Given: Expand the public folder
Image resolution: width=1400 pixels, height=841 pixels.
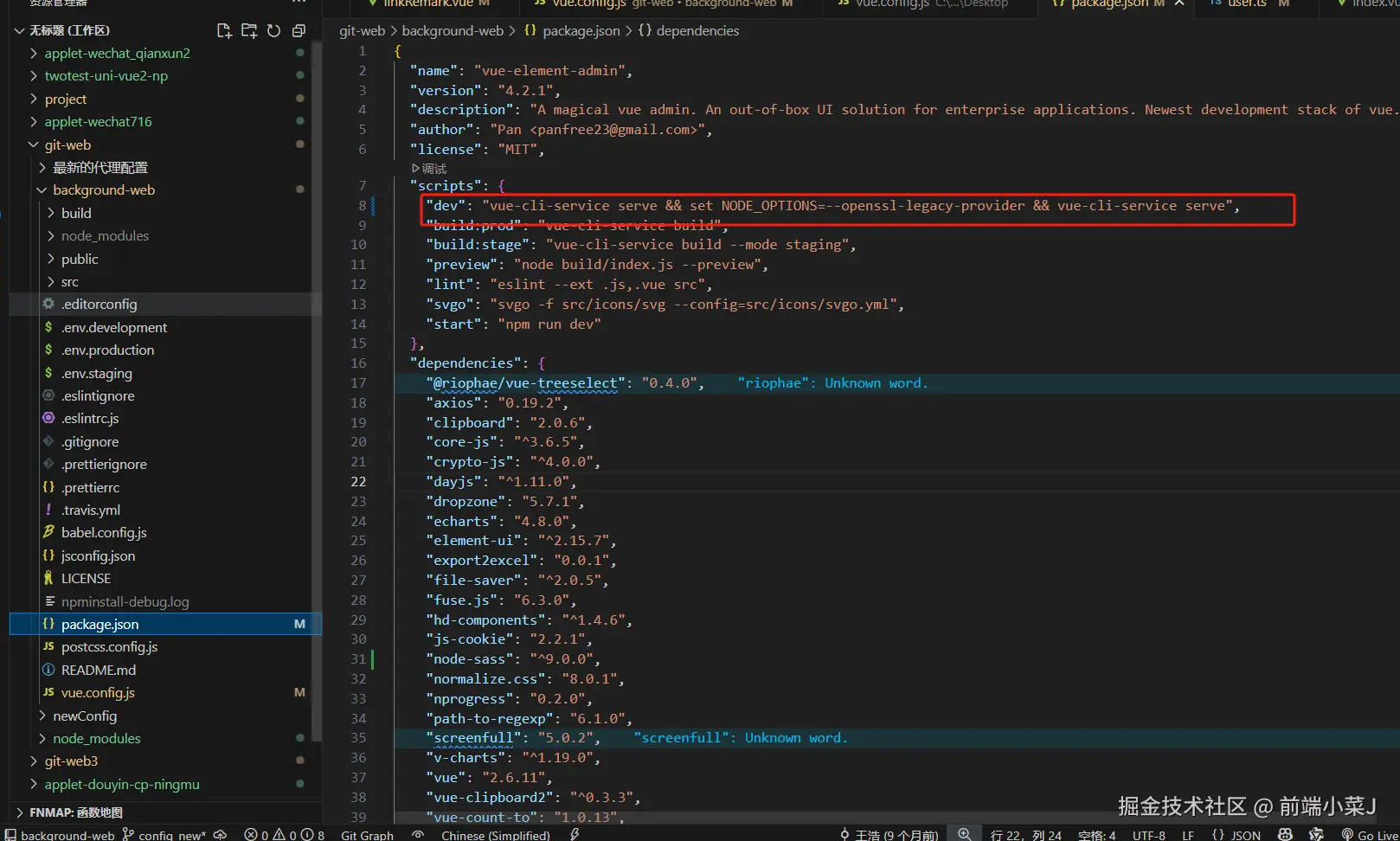Looking at the screenshot, I should pos(80,259).
